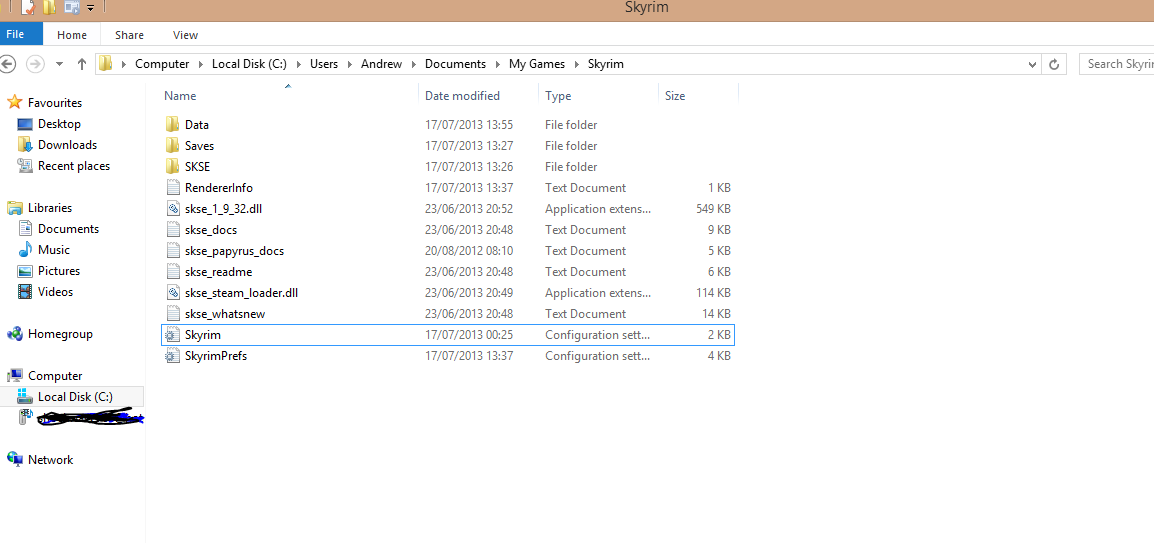1154x543 pixels.
Task: Click the Search Skyrim field
Action: [x=1116, y=64]
